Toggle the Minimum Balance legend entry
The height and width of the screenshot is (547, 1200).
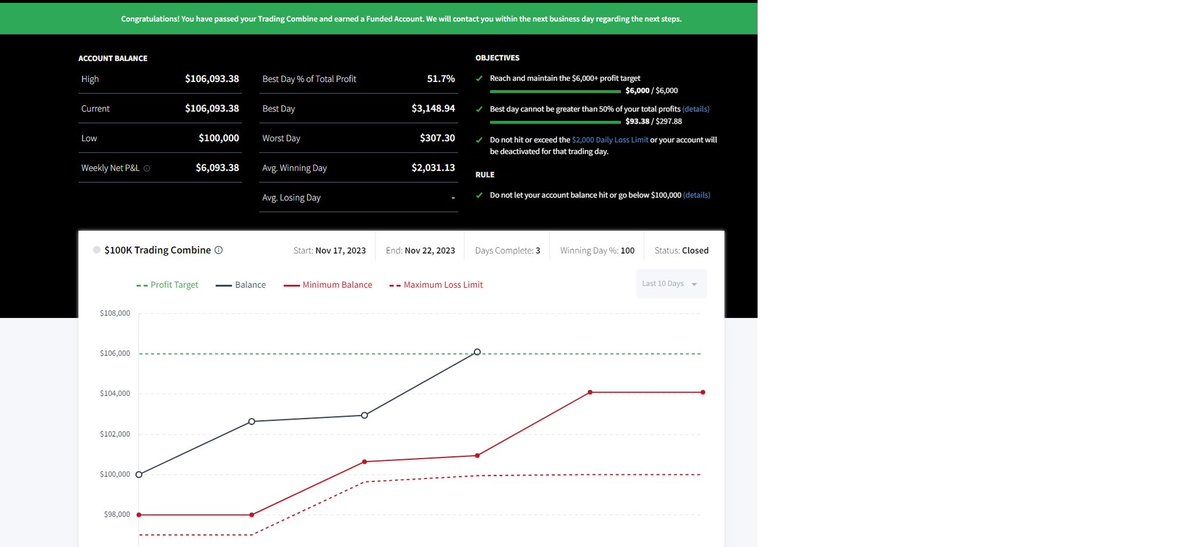click(327, 285)
